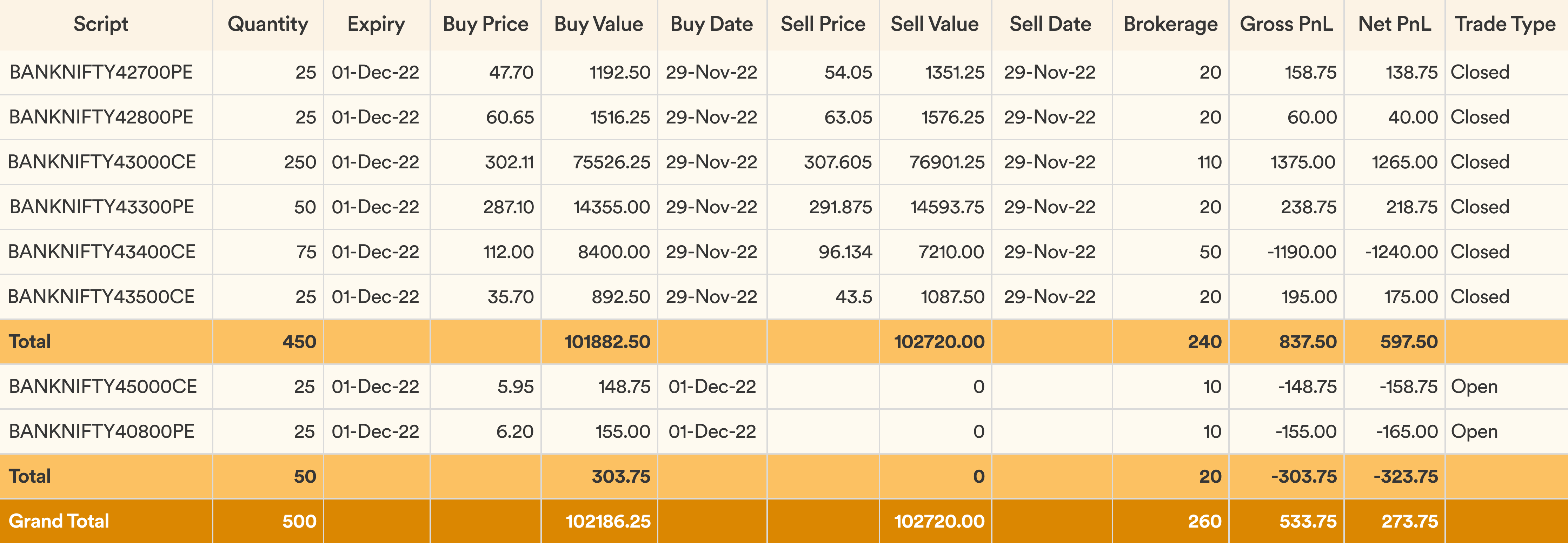Image resolution: width=1568 pixels, height=543 pixels.
Task: Select the Sell Value column header
Action: 934,24
